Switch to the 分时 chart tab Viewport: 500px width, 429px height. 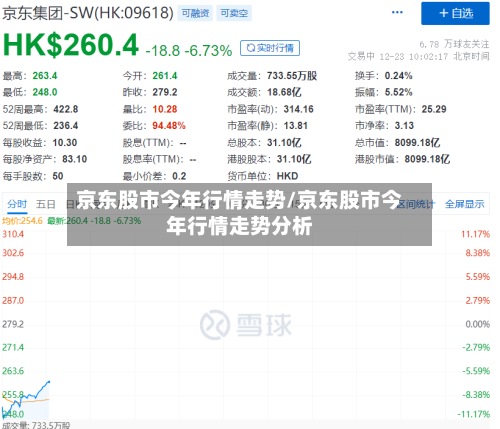pos(17,204)
